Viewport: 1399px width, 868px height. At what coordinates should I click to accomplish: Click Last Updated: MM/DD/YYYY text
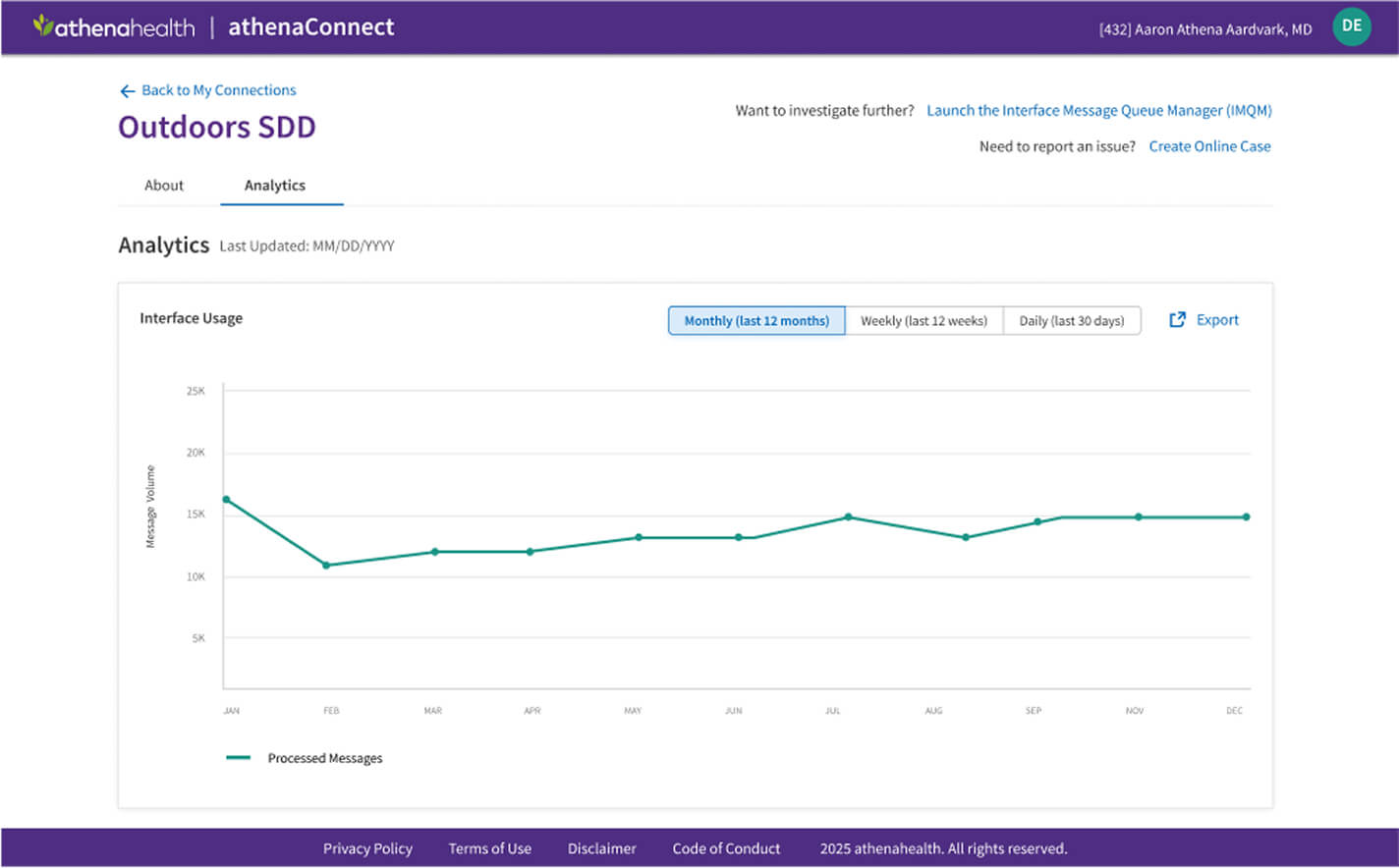click(x=307, y=246)
